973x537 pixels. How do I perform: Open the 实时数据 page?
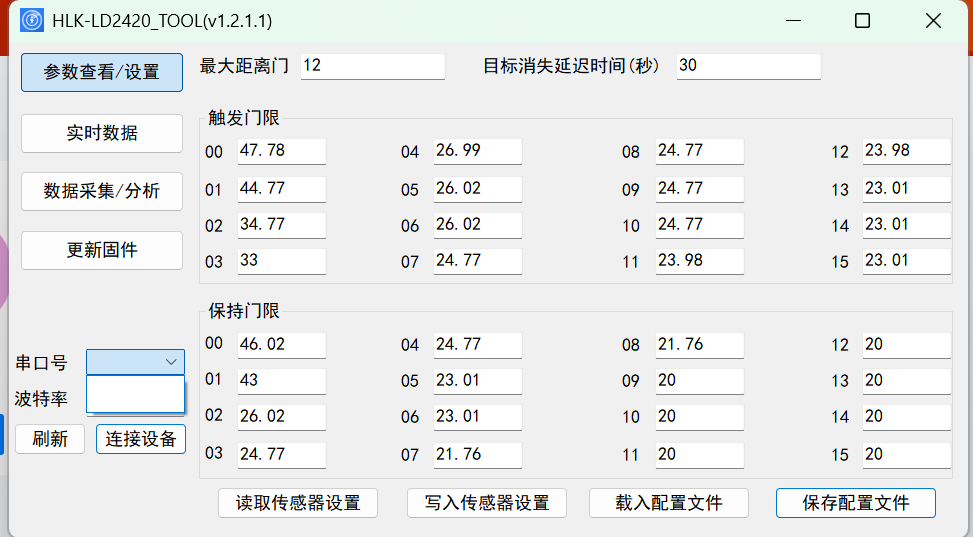coord(102,133)
